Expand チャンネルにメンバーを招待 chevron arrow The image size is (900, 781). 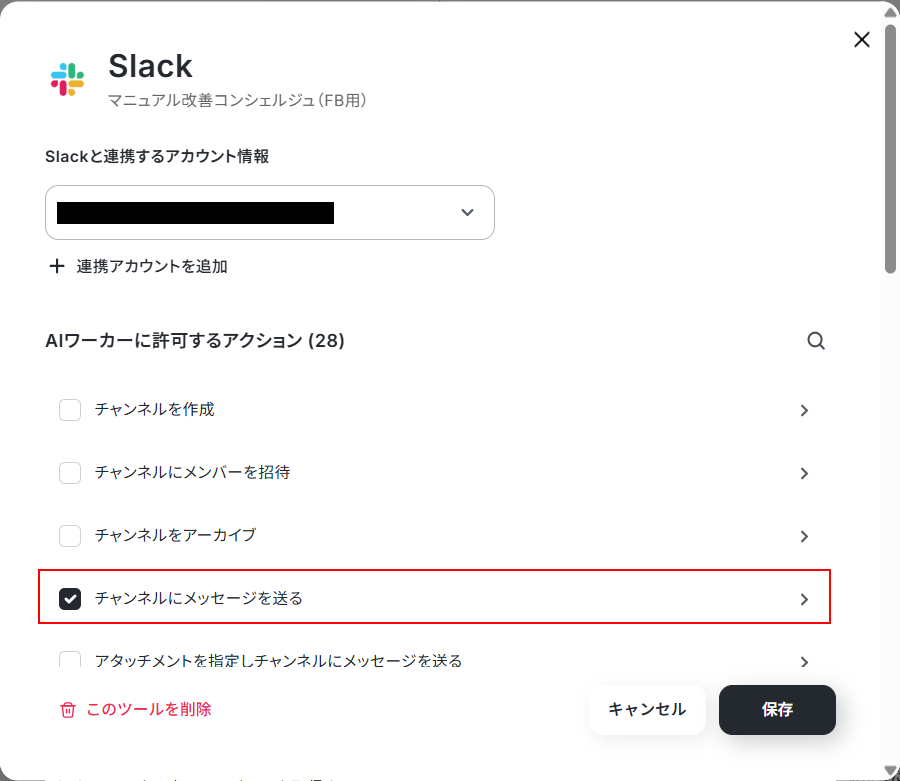(x=804, y=473)
